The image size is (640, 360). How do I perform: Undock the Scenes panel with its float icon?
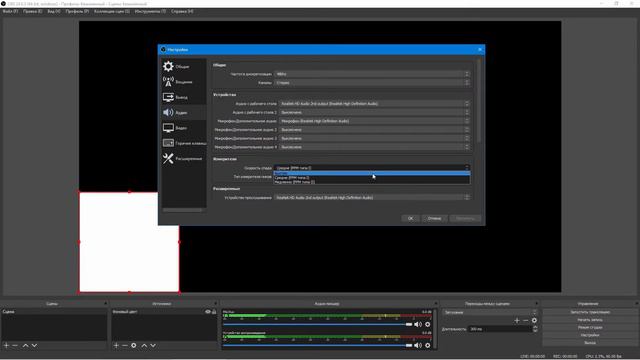click(x=105, y=304)
